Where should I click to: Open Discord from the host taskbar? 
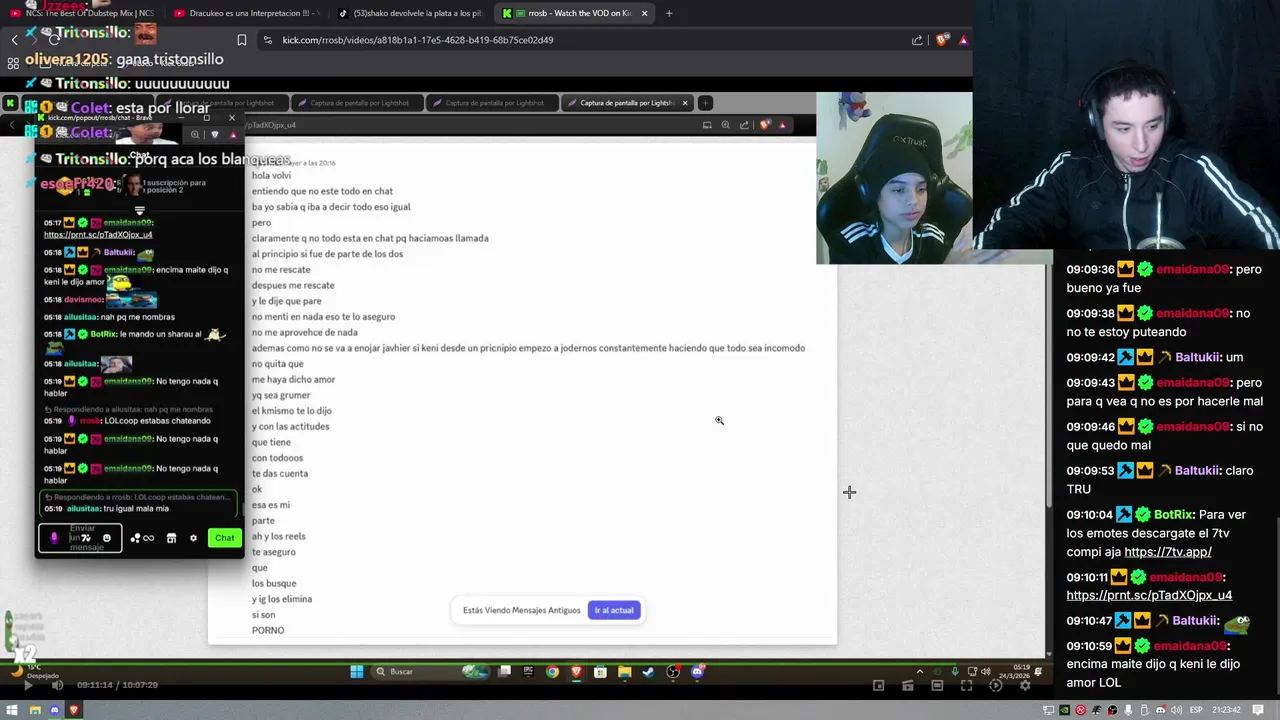[54, 710]
